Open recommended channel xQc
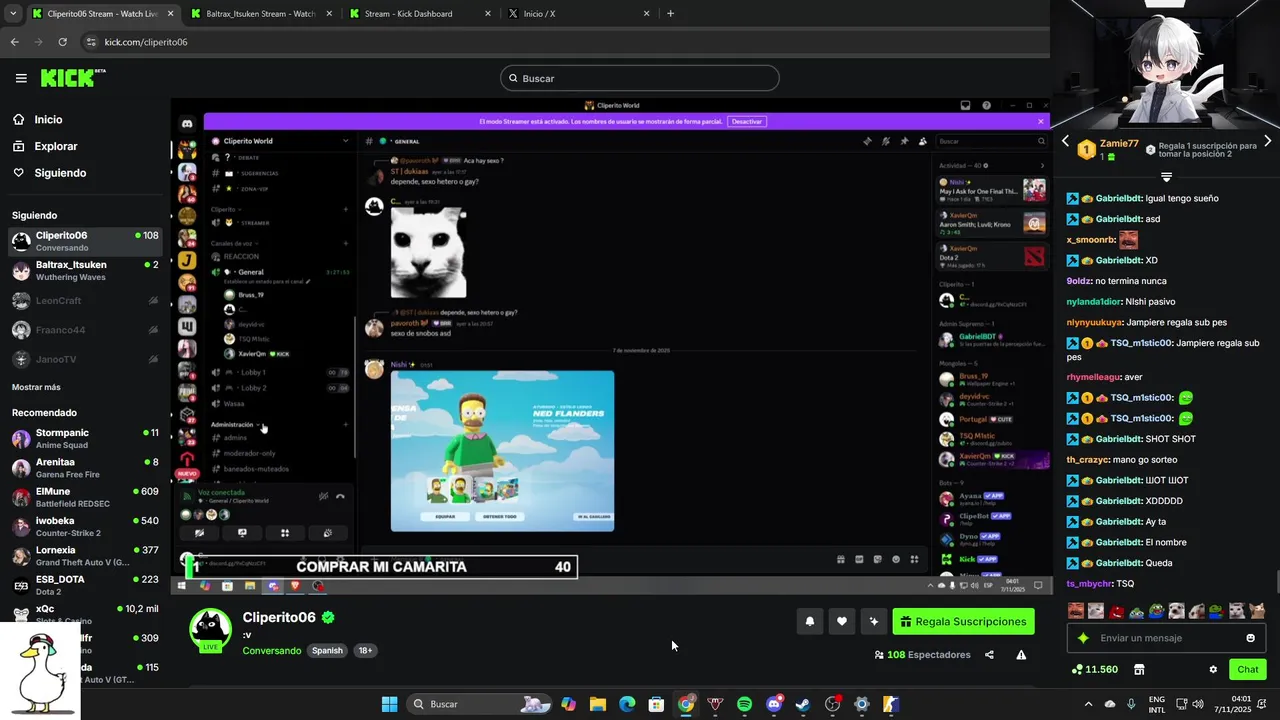Viewport: 1280px width, 720px height. click(85, 612)
